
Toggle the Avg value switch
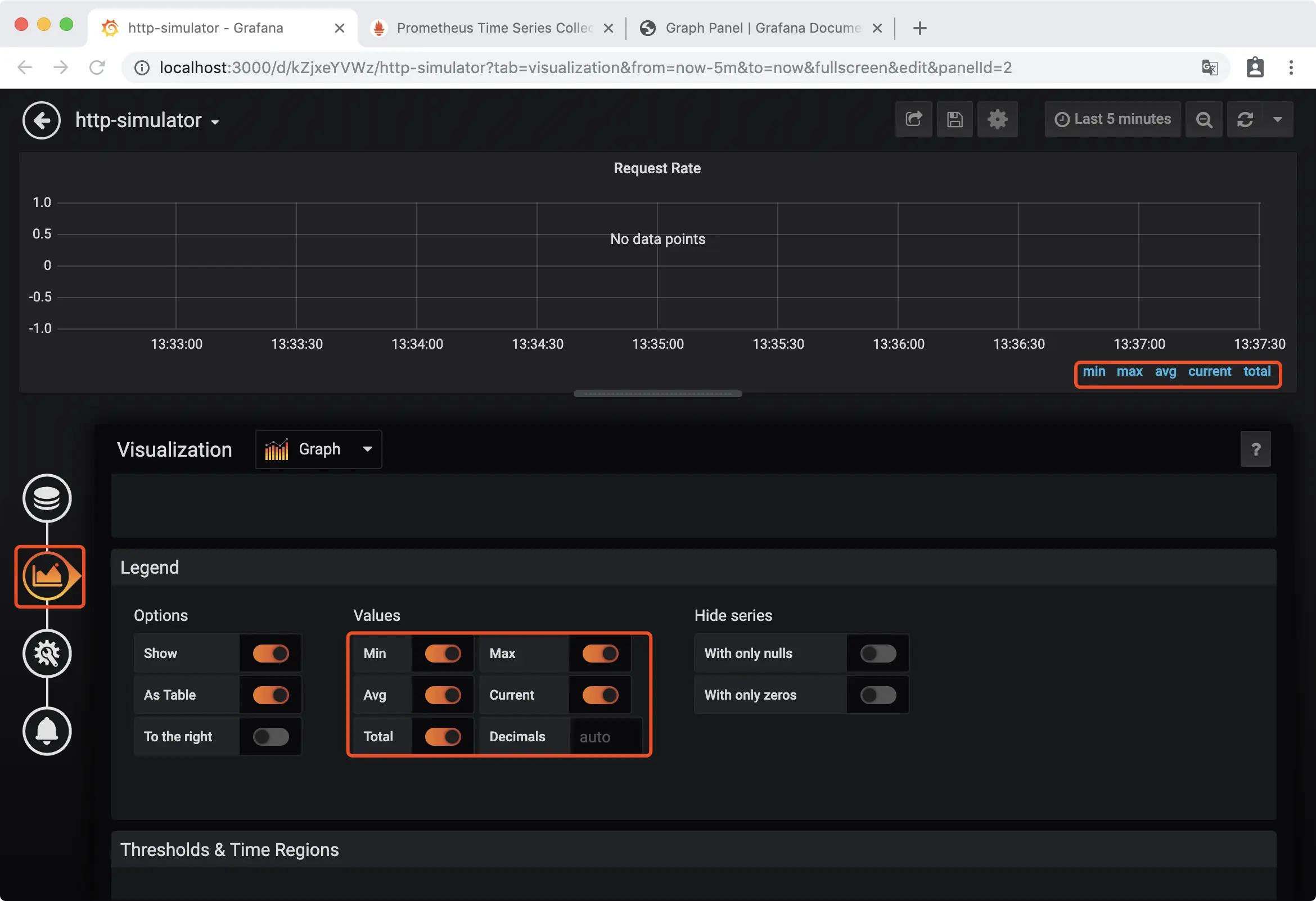coord(443,695)
